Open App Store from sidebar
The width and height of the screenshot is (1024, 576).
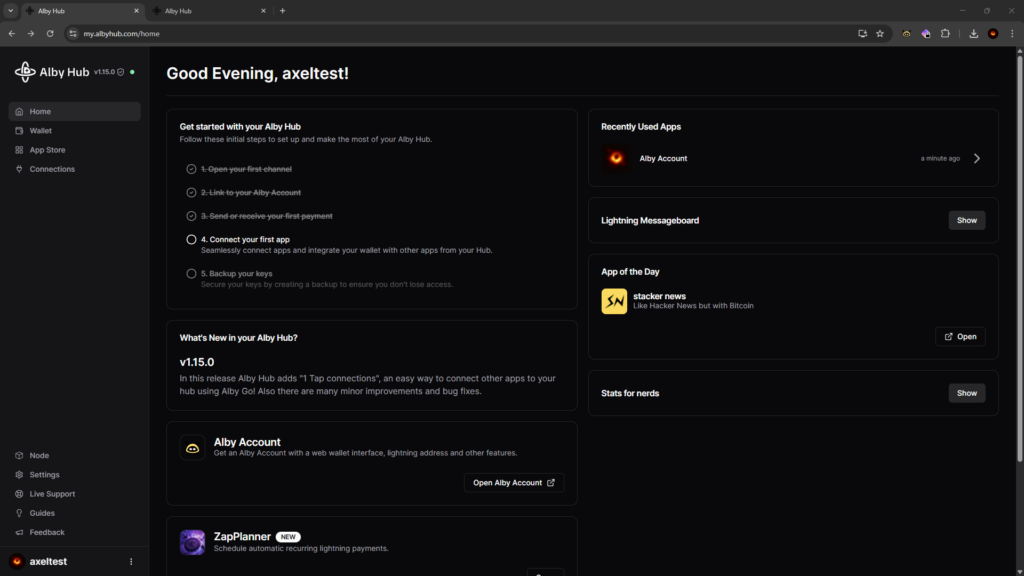click(x=47, y=150)
